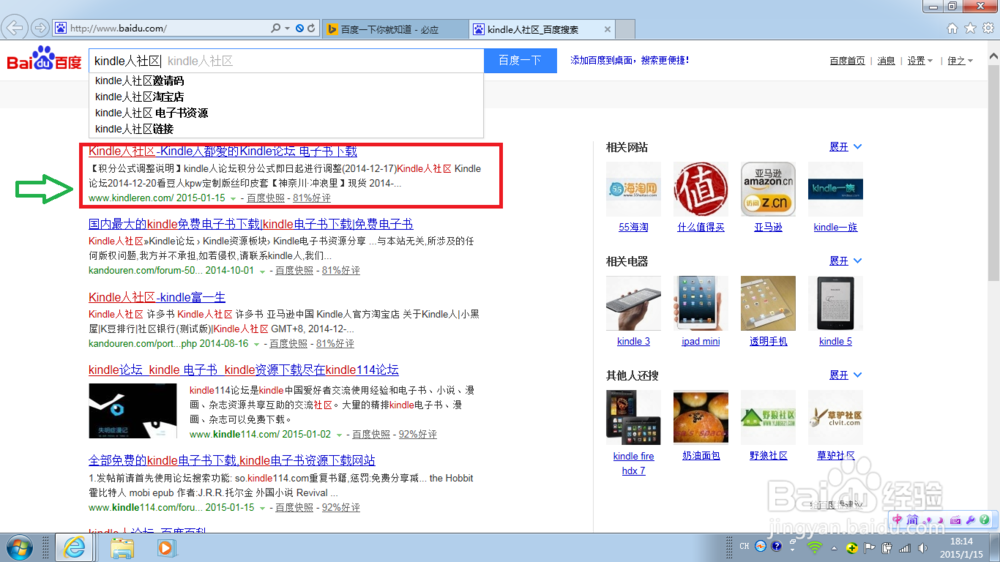This screenshot has height=562, width=1000.
Task: Open 百度快照 for kindleren.com result
Action: click(x=265, y=198)
